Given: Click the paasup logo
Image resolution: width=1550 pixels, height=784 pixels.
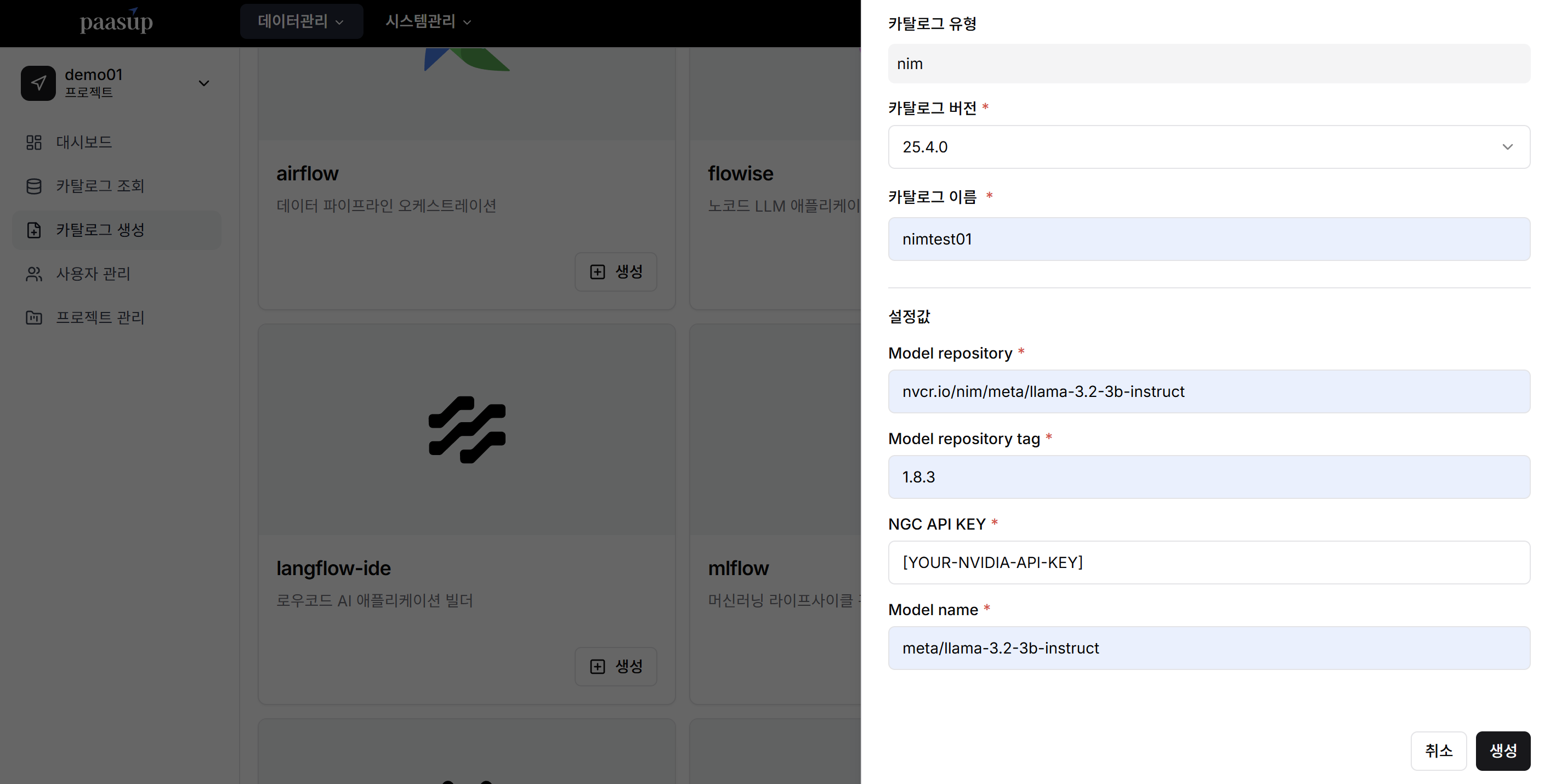Looking at the screenshot, I should pos(117,22).
